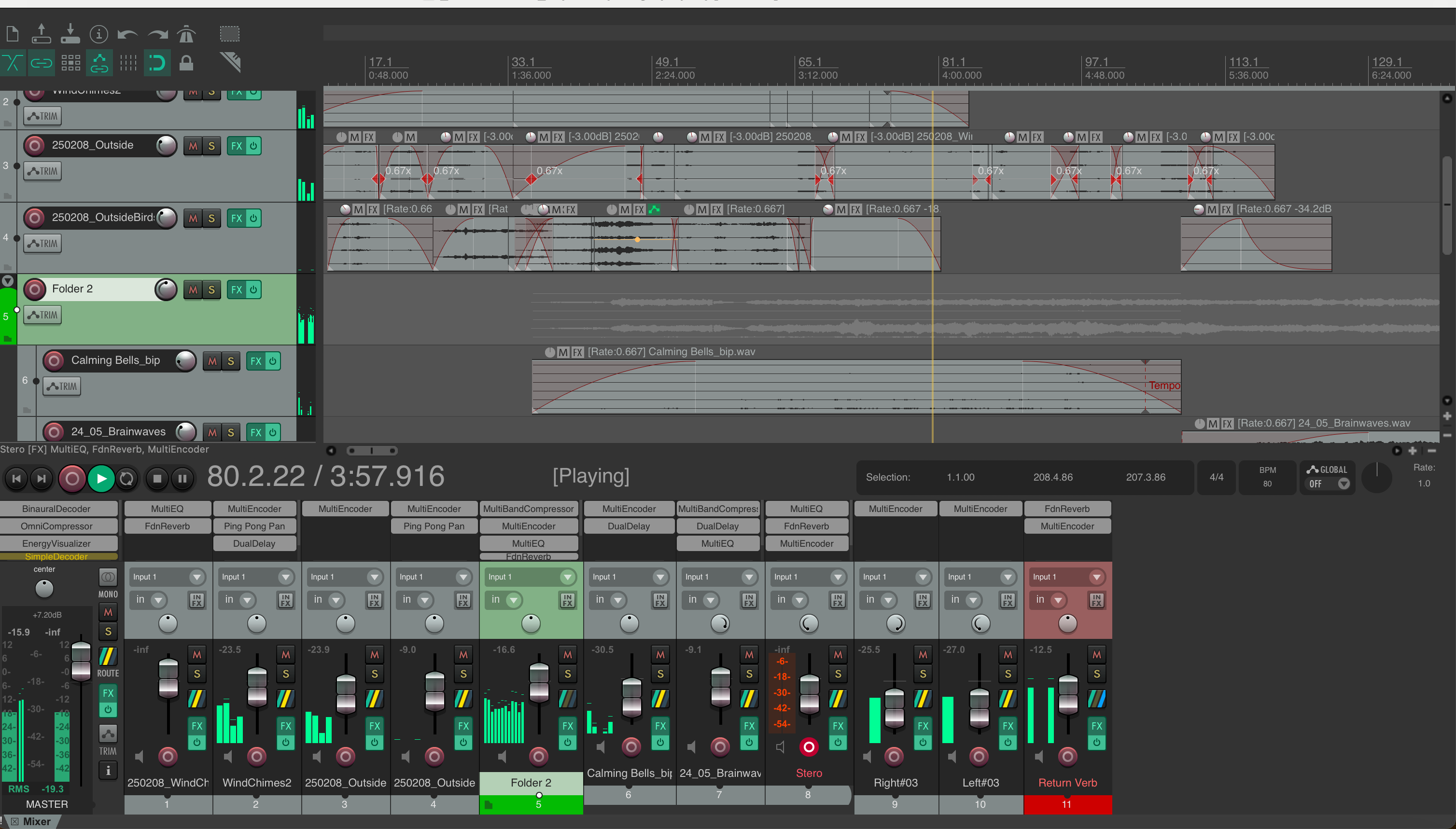Mute the Return Verb mixer strip
Viewport: 1456px width, 829px height.
pyautogui.click(x=1096, y=655)
